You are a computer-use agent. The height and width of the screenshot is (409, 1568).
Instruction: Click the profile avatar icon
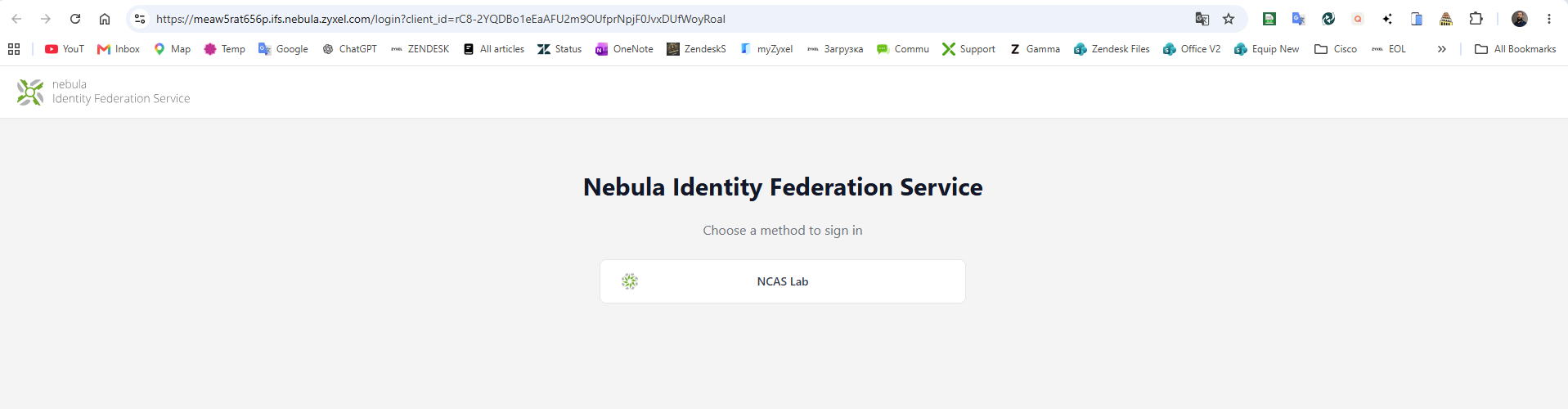pyautogui.click(x=1520, y=19)
